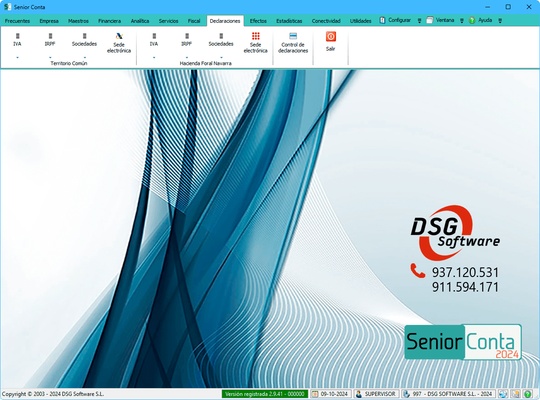
Task: Expand the Configurar dropdown arrow
Action: pyautogui.click(x=419, y=21)
